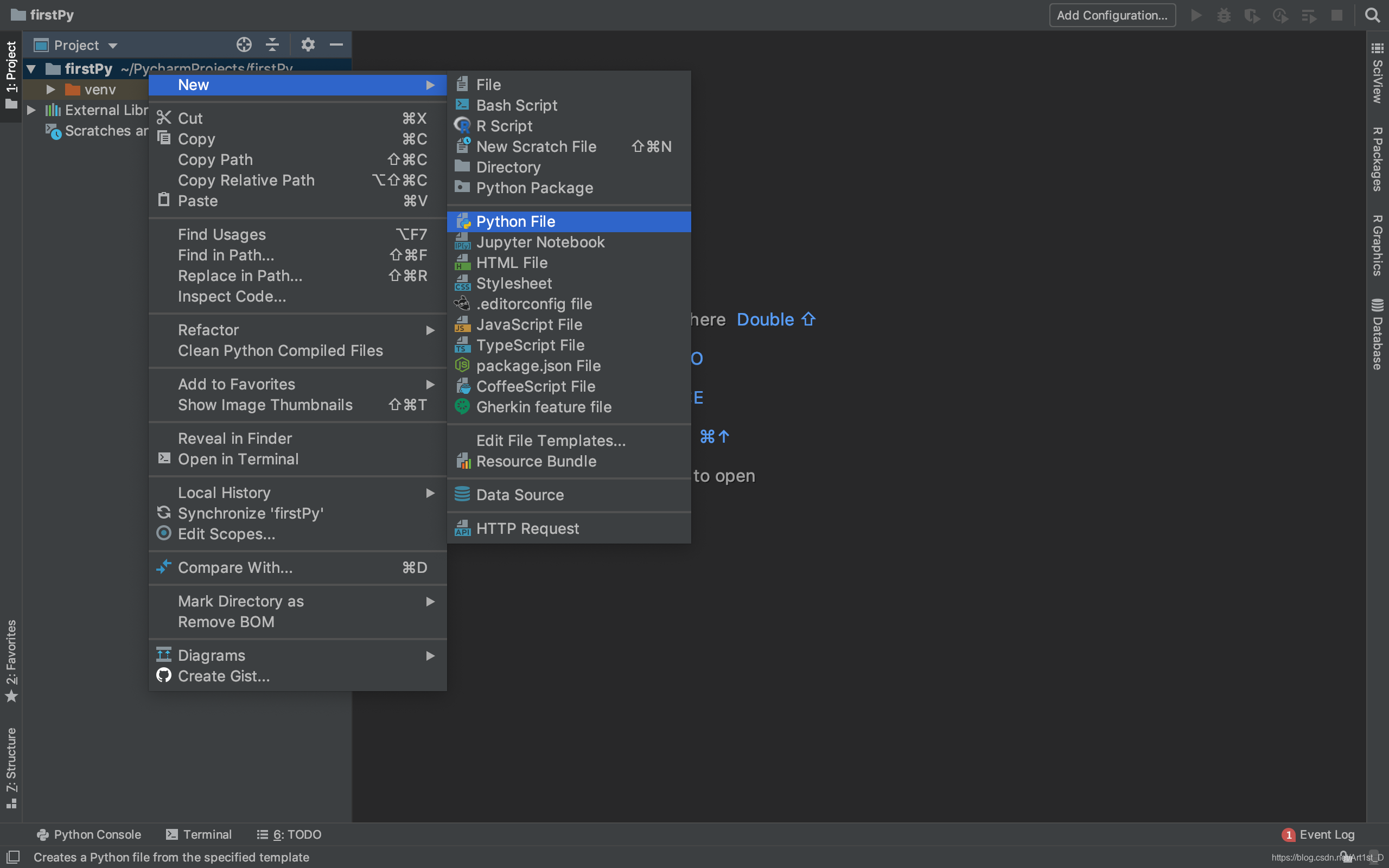Image resolution: width=1389 pixels, height=868 pixels.
Task: Hide the Project panel with the minus icon
Action: (336, 44)
